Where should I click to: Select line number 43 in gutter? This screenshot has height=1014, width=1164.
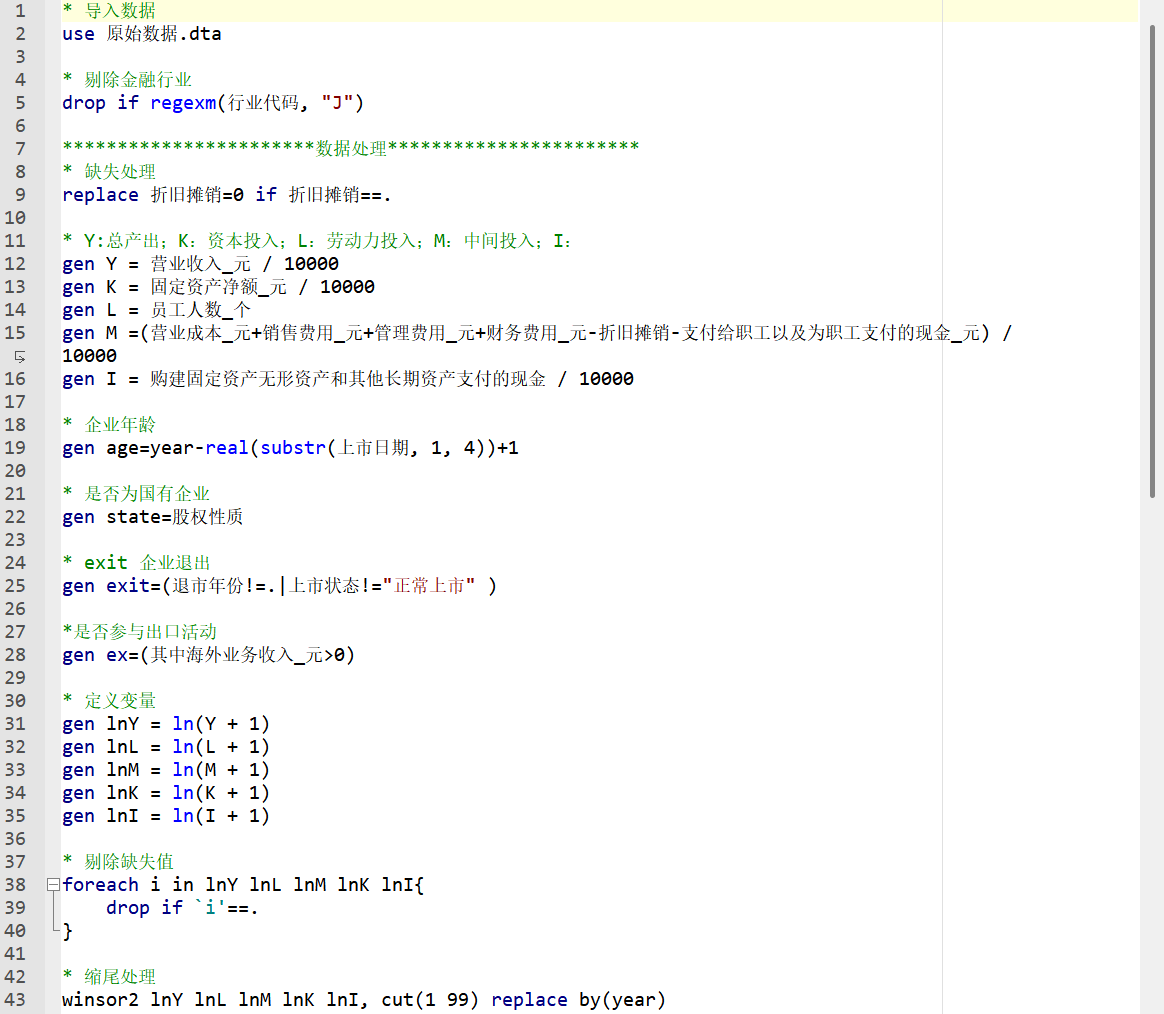pyautogui.click(x=15, y=1000)
